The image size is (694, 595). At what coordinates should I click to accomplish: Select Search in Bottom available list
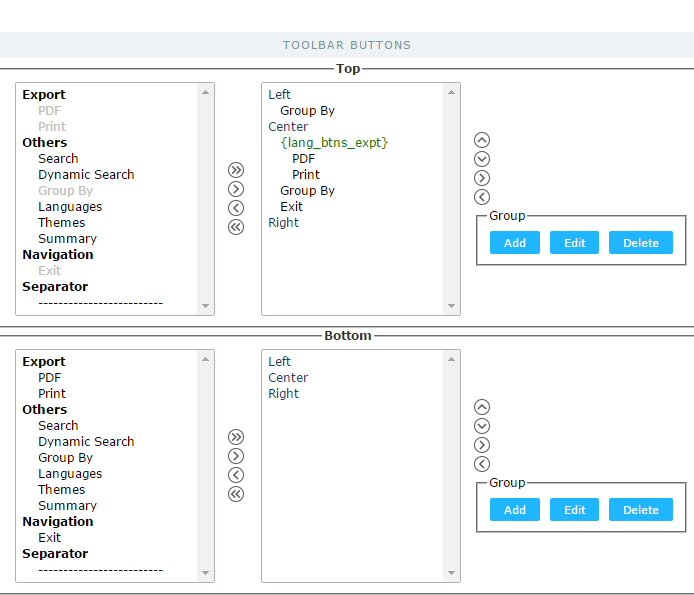pyautogui.click(x=58, y=425)
